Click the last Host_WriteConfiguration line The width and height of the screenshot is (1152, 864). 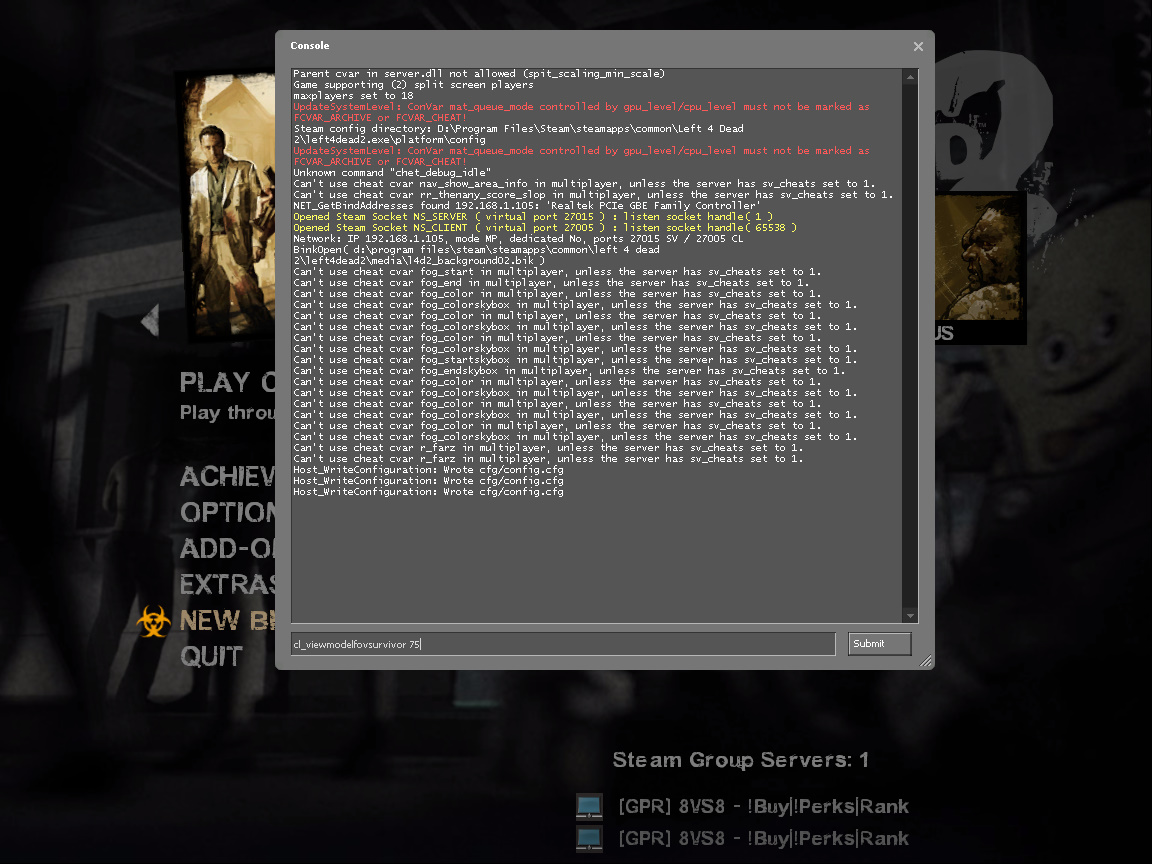click(x=428, y=492)
